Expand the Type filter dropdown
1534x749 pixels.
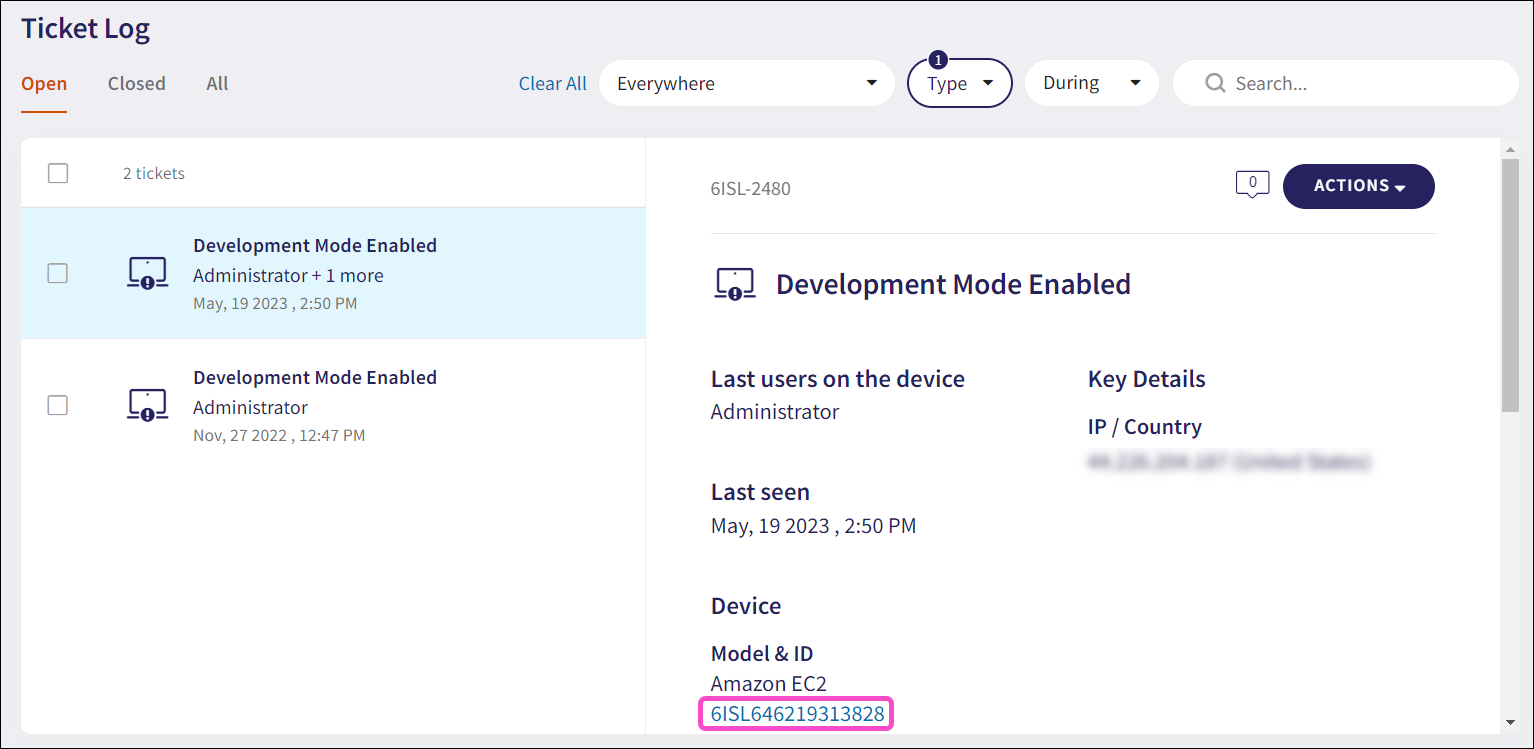pos(959,83)
